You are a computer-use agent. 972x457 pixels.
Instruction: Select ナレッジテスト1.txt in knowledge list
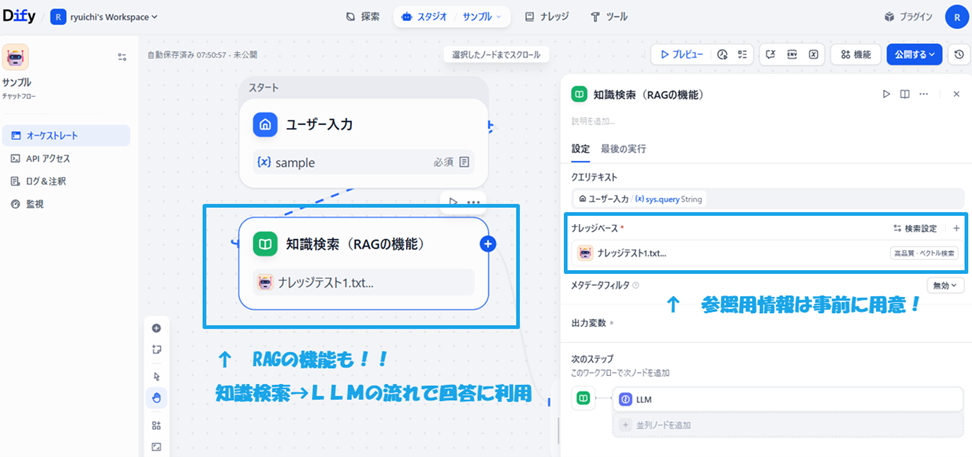[766, 253]
